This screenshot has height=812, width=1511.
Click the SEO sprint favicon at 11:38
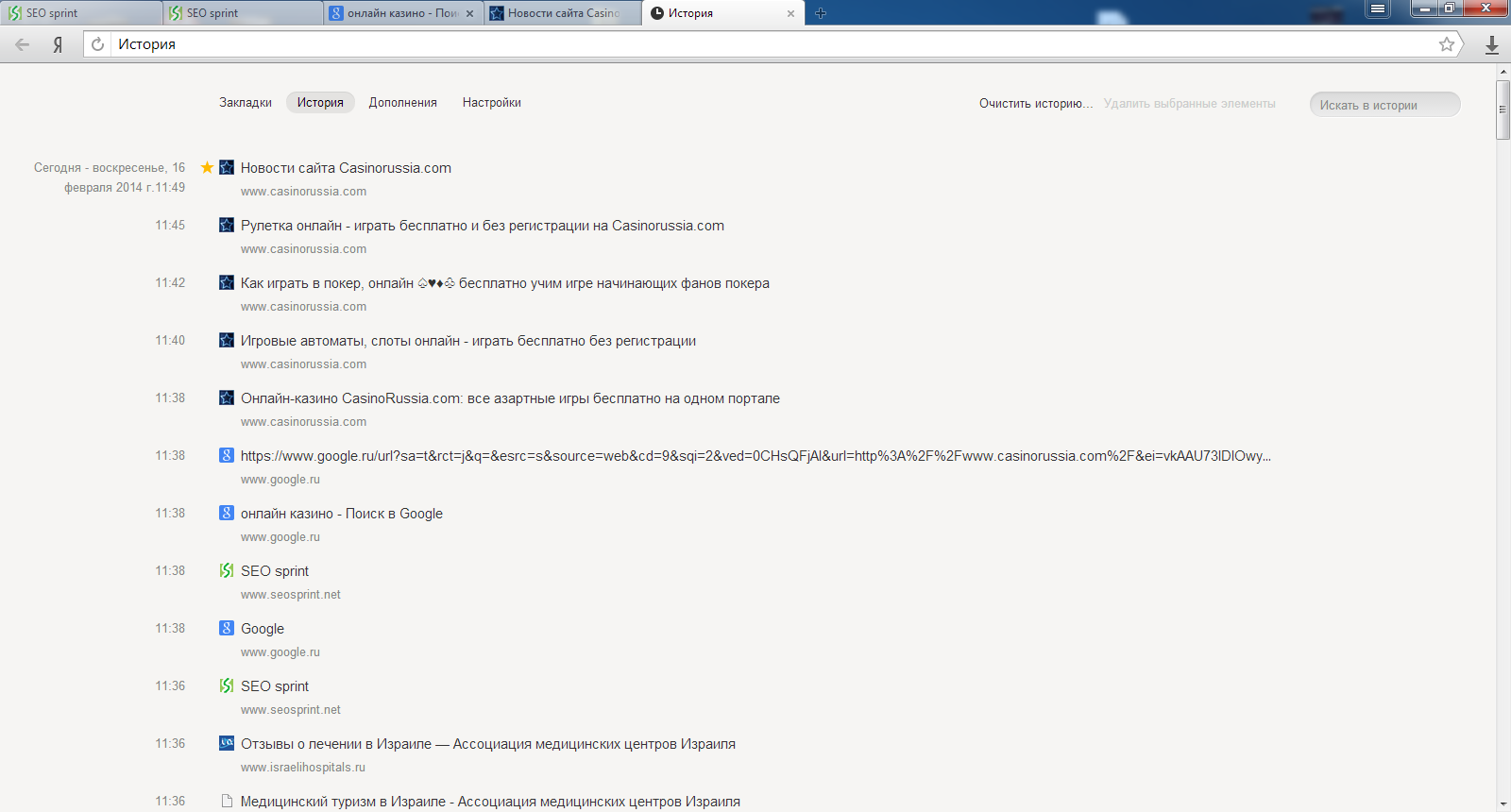click(x=227, y=570)
